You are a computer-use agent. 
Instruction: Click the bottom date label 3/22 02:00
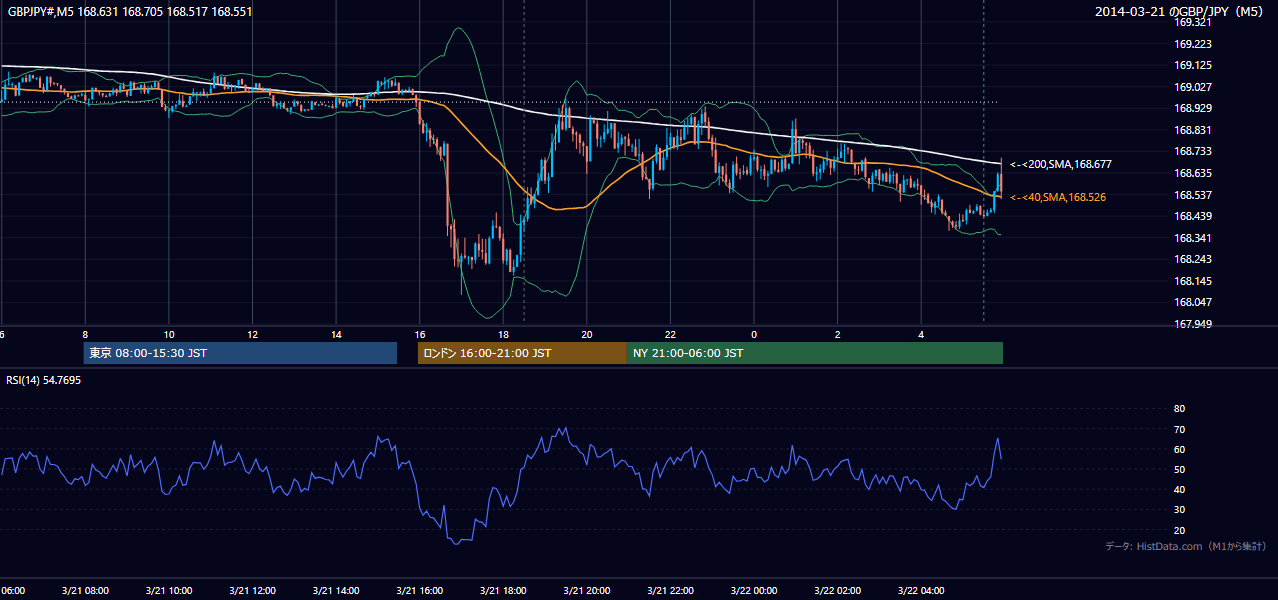pyautogui.click(x=838, y=591)
